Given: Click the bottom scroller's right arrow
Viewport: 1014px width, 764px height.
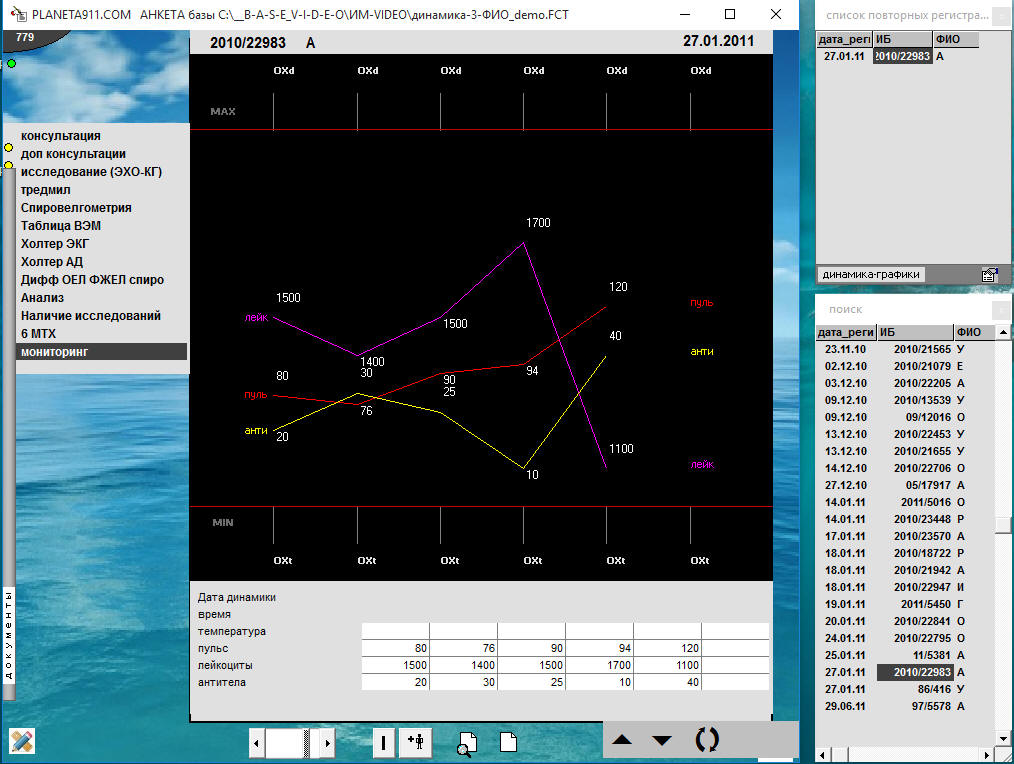Looking at the screenshot, I should 327,743.
